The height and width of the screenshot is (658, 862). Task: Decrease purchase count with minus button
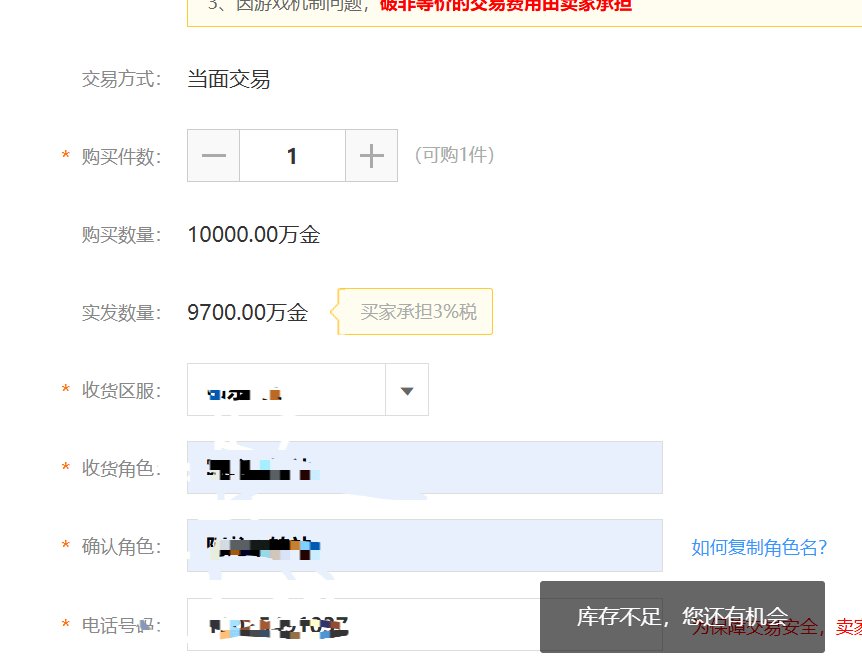213,156
